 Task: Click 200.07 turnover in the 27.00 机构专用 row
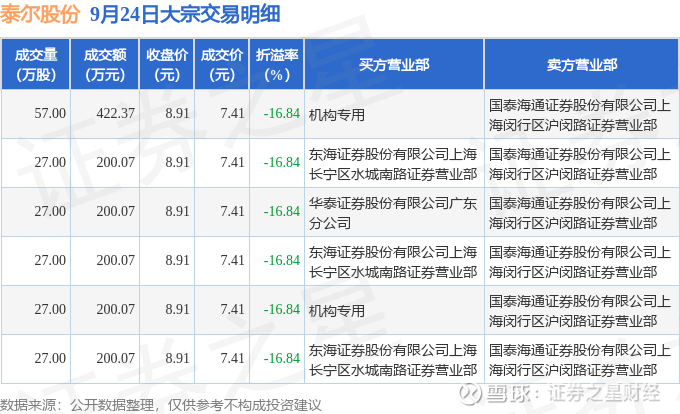pos(115,310)
